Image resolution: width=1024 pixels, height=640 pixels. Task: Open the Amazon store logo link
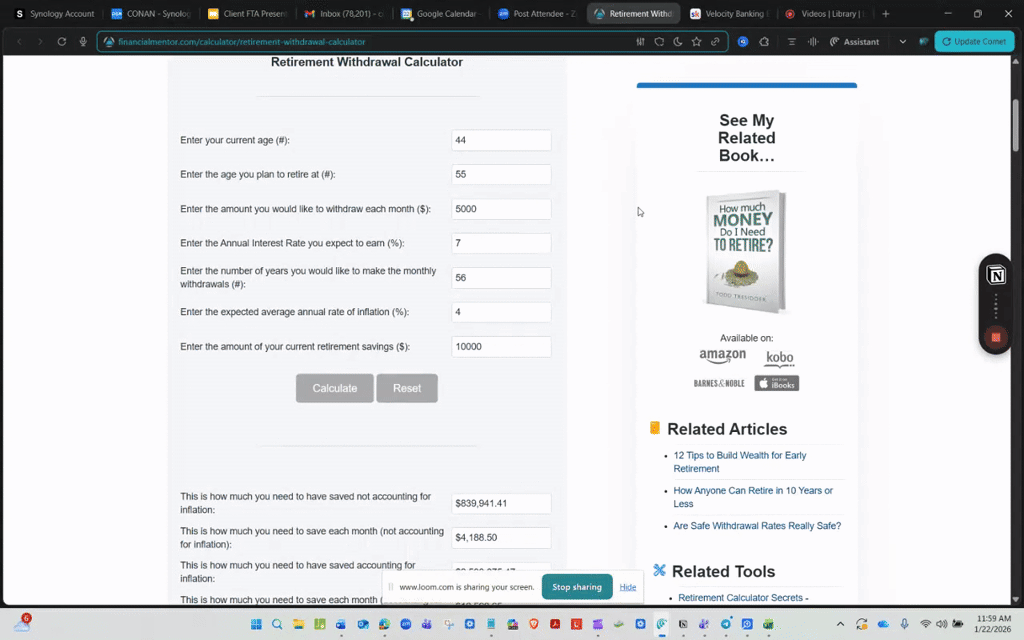(722, 357)
